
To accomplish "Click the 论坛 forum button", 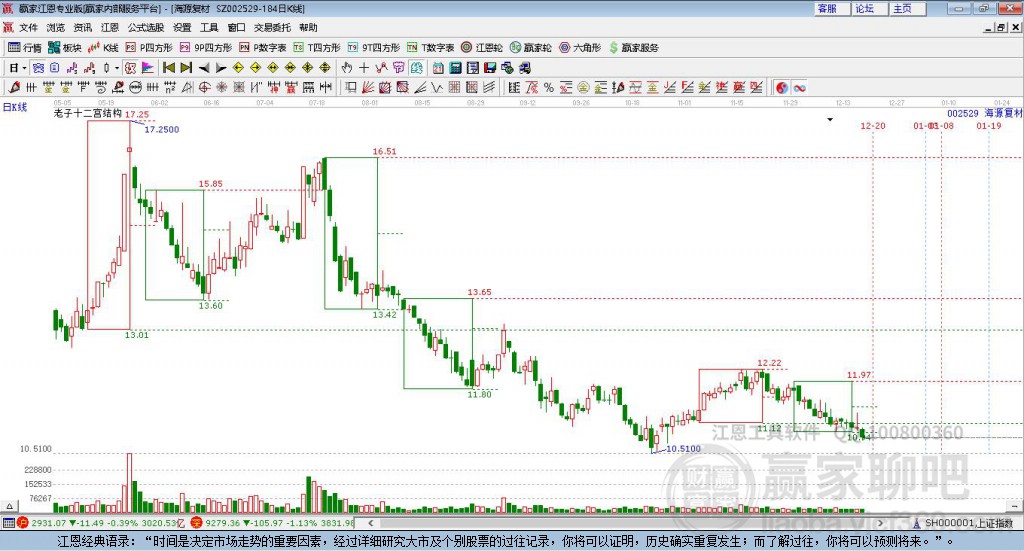I will coord(869,8).
